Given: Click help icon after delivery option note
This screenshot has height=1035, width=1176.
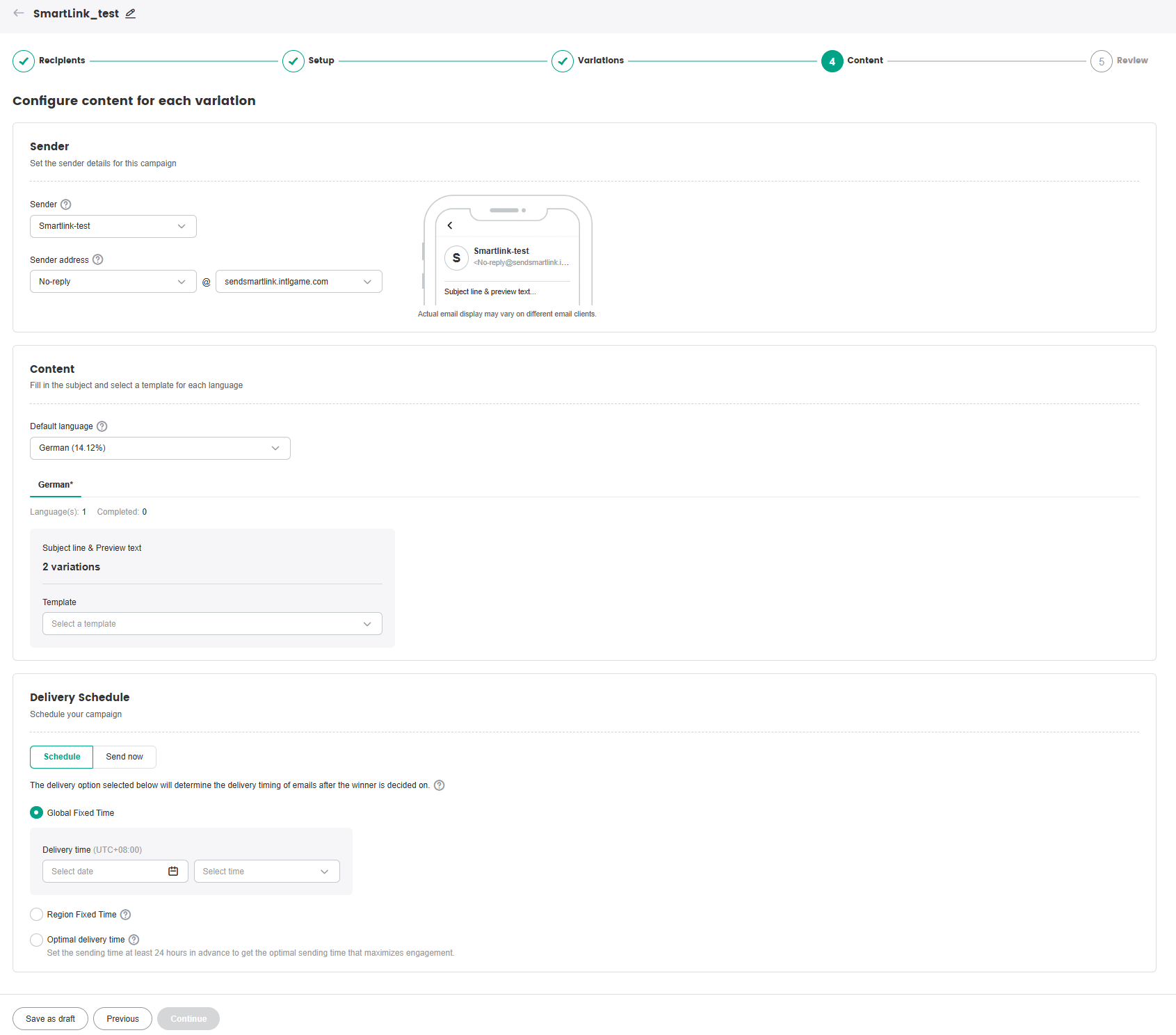Looking at the screenshot, I should 440,785.
